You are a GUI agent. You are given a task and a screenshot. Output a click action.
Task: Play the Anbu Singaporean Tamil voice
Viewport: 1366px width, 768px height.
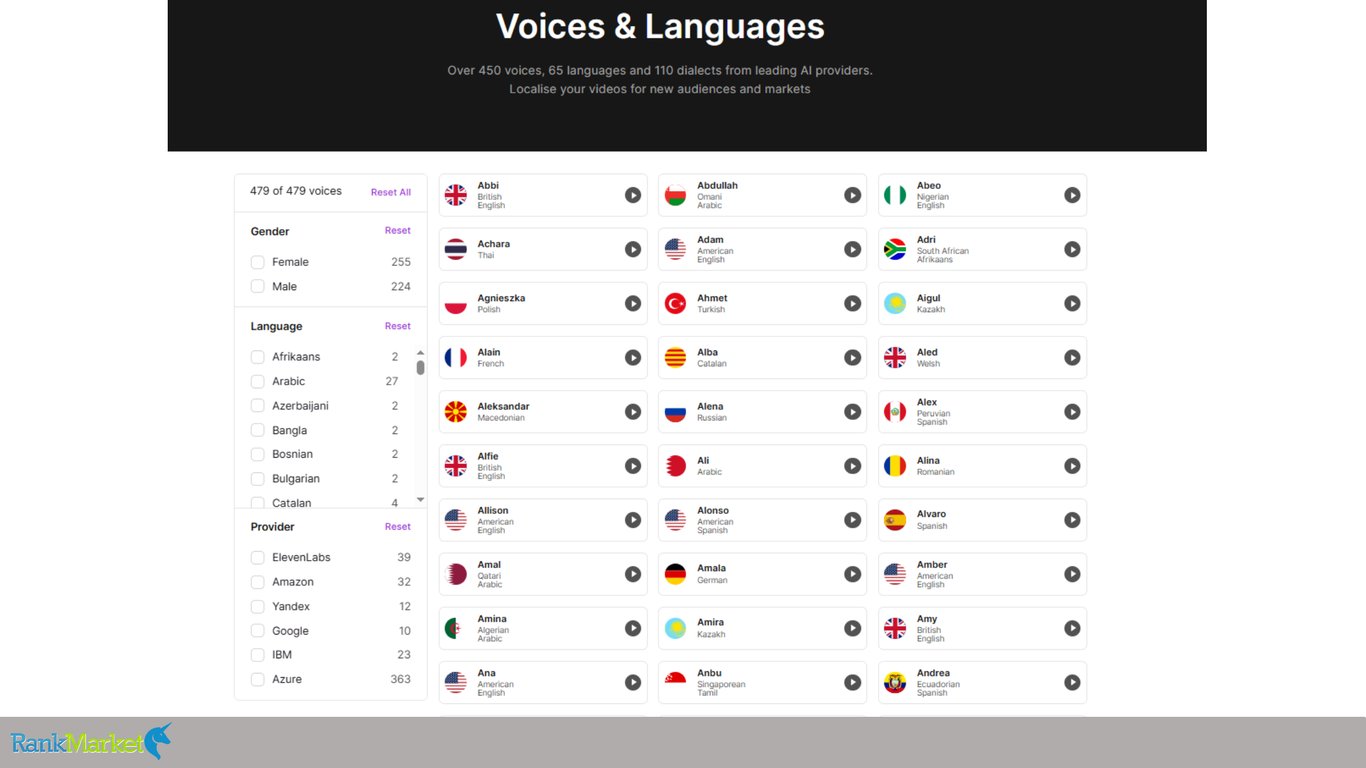pyautogui.click(x=852, y=682)
